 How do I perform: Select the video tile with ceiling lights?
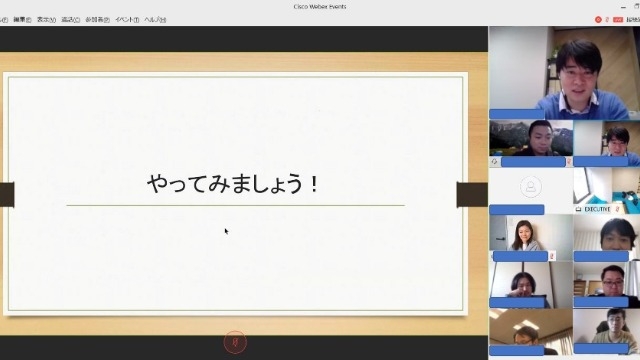pyautogui.click(x=531, y=332)
